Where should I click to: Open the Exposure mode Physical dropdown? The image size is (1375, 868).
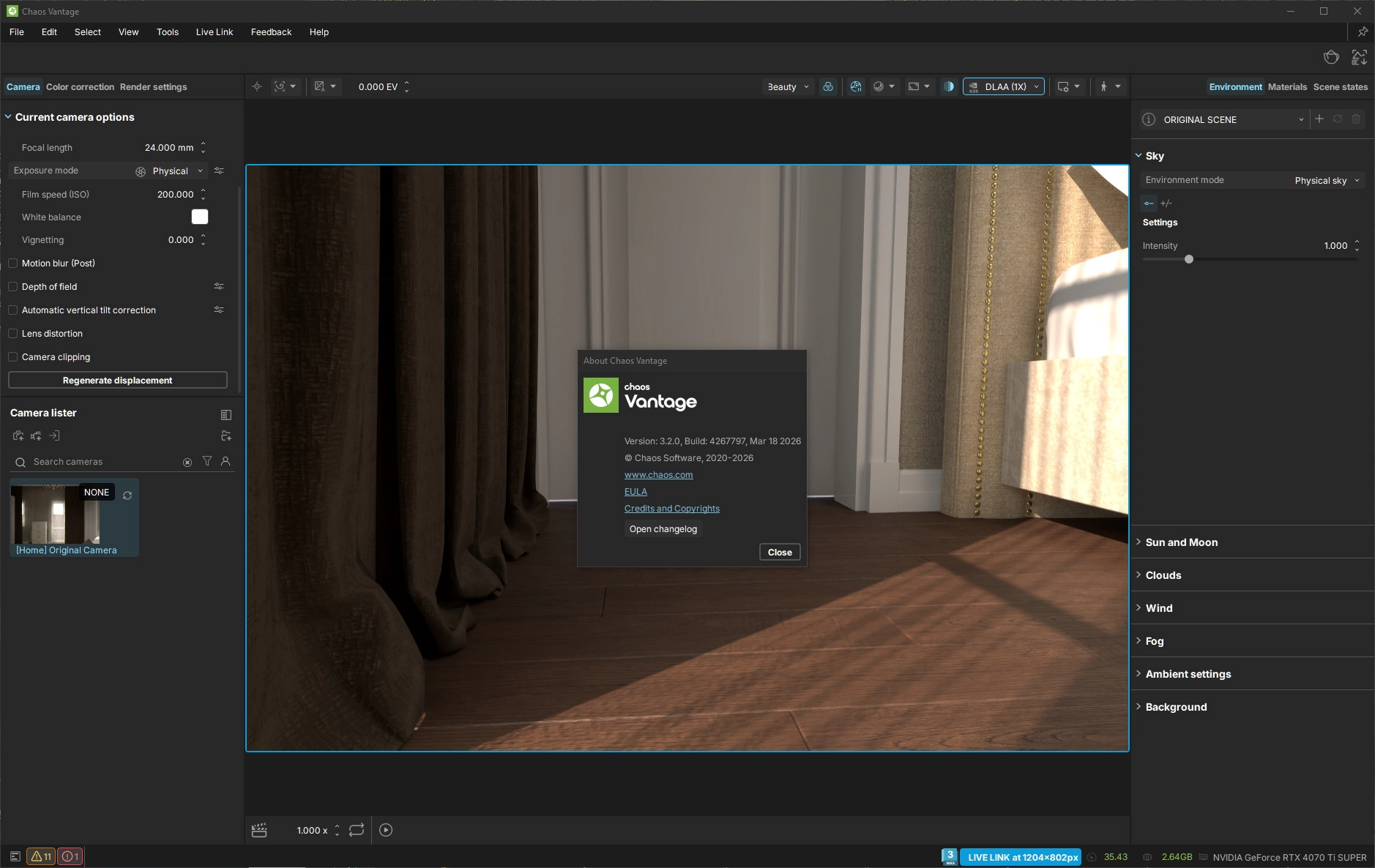177,171
